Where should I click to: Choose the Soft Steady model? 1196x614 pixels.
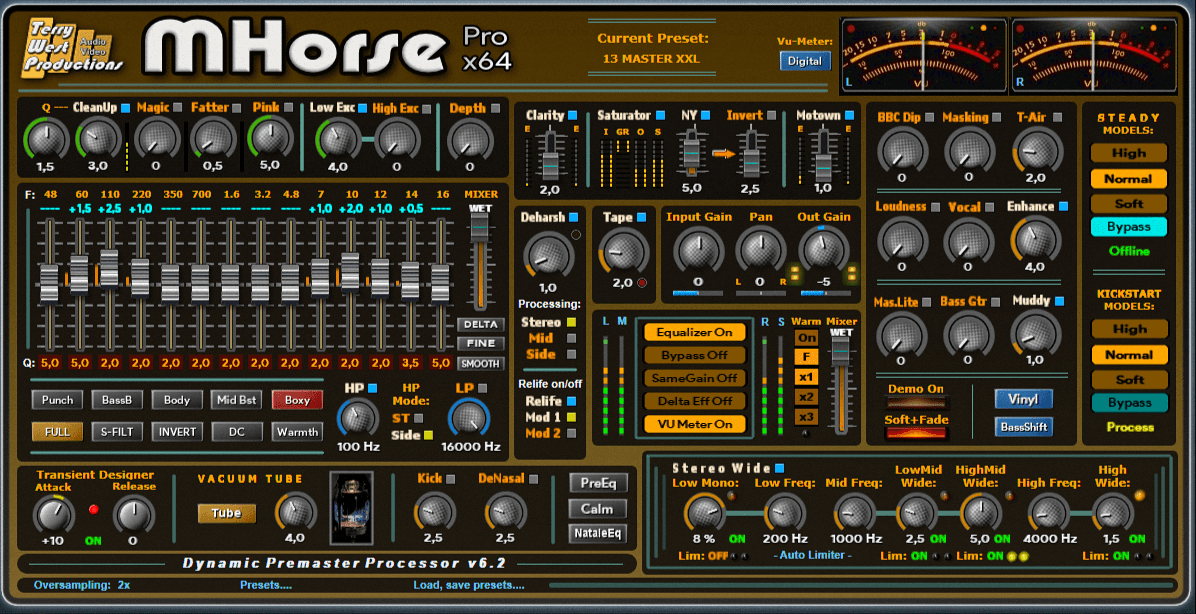tap(1129, 204)
